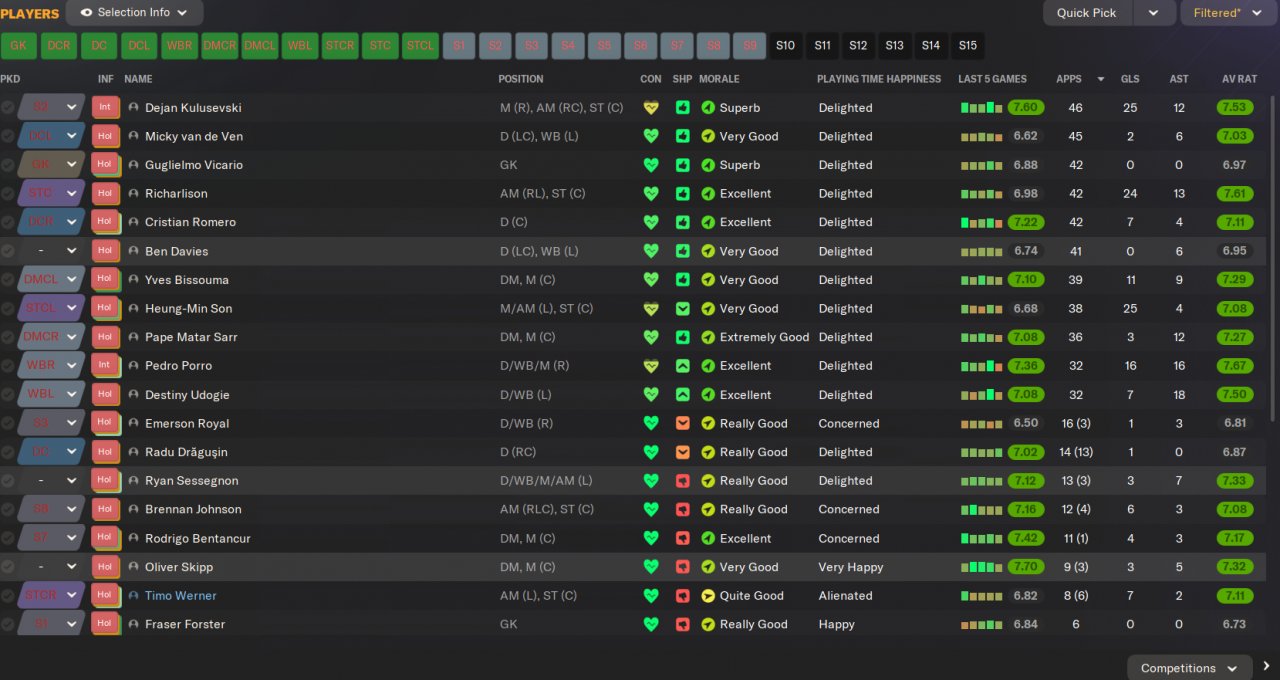
Task: Click Ryan Sessegnon's red sharpness icon
Action: tap(683, 481)
